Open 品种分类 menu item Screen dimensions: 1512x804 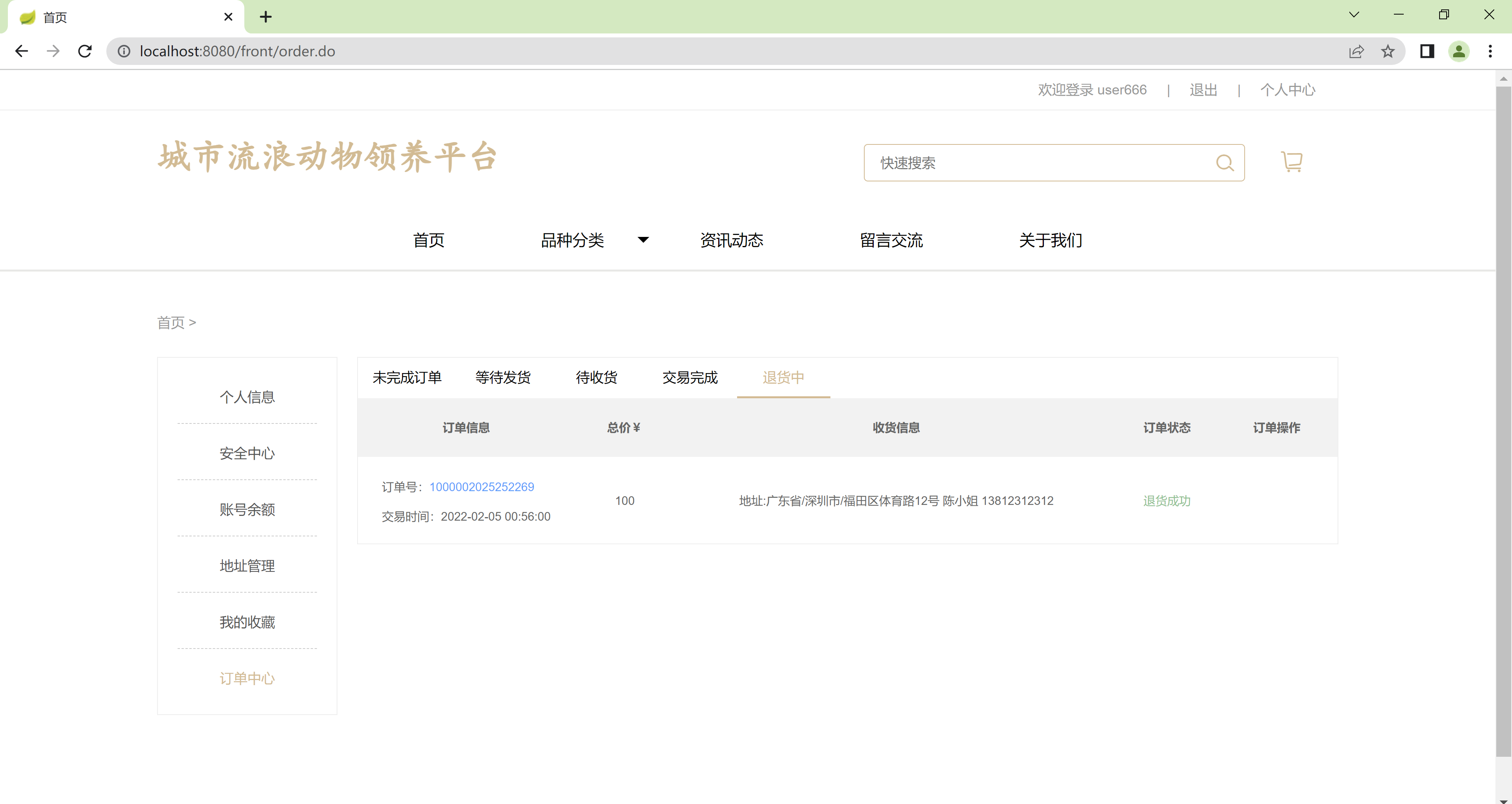[572, 240]
